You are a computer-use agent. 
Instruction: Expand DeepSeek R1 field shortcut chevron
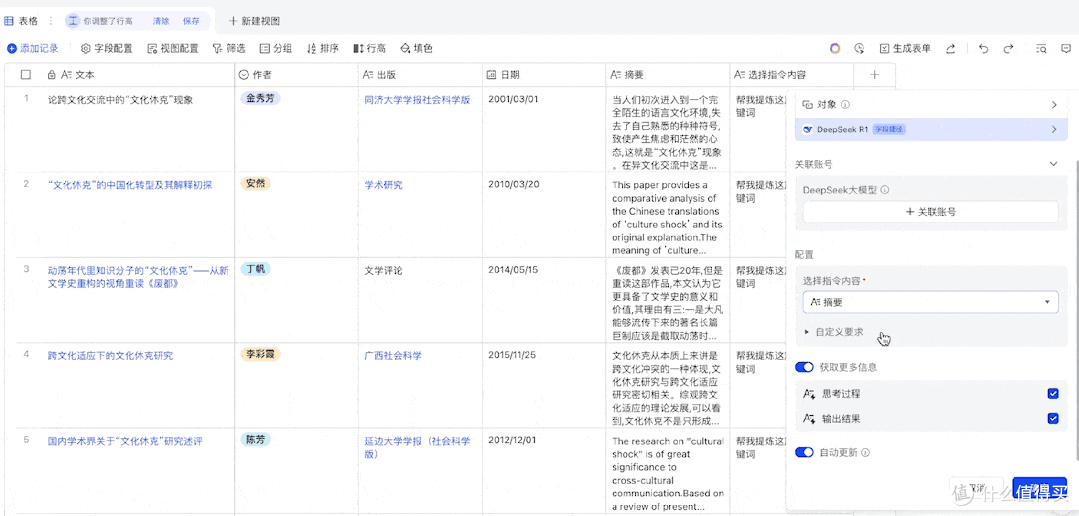tap(1054, 129)
